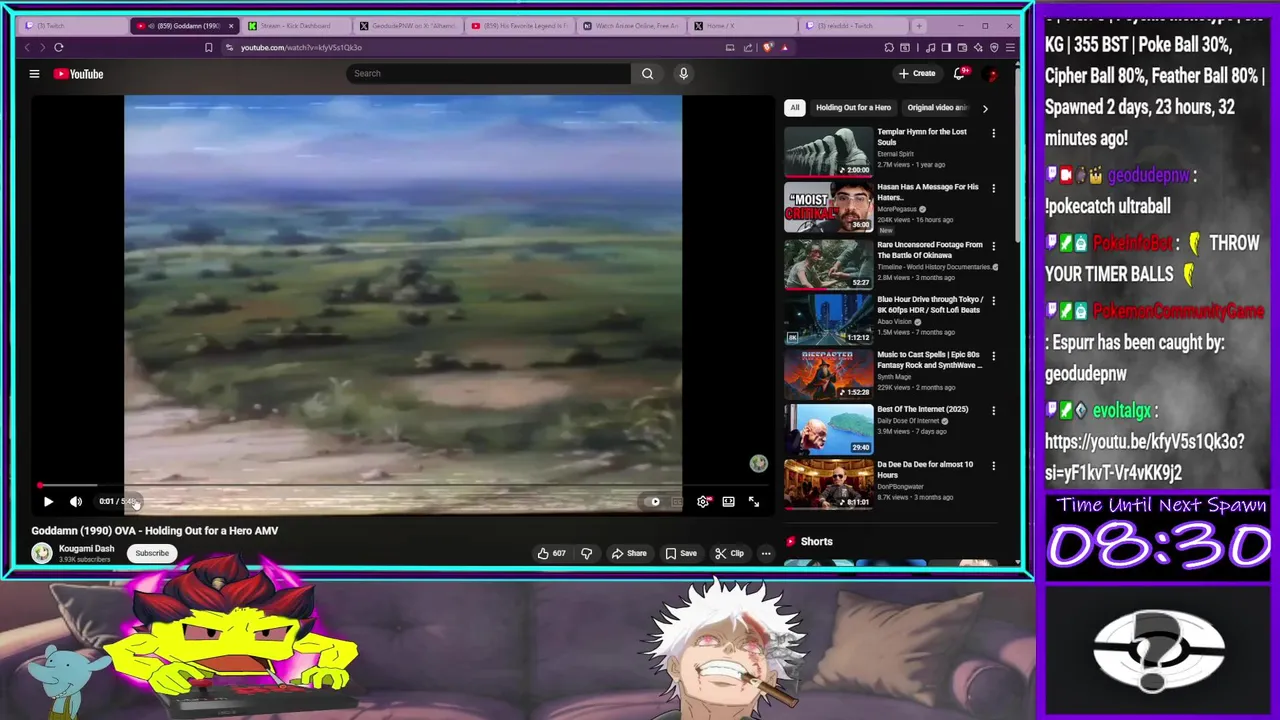
Task: Click the youtube.com address bar URL
Action: [301, 47]
